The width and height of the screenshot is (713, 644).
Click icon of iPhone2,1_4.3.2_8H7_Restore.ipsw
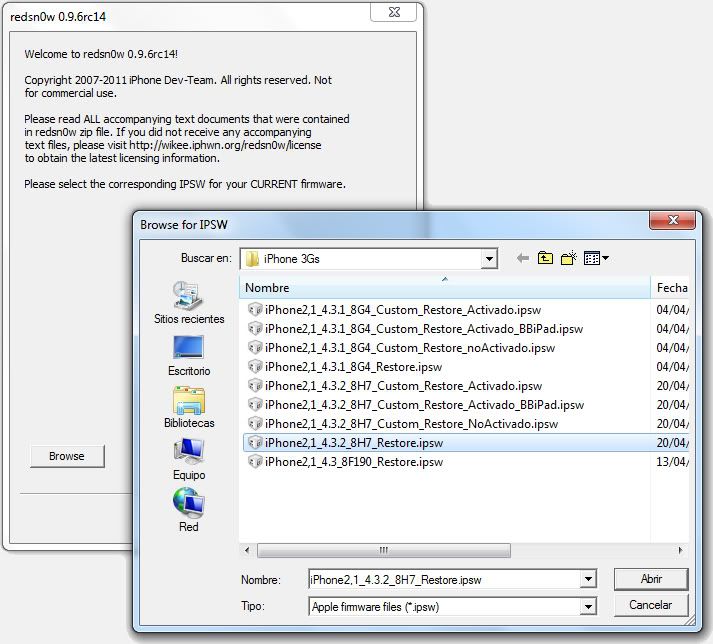[255, 443]
